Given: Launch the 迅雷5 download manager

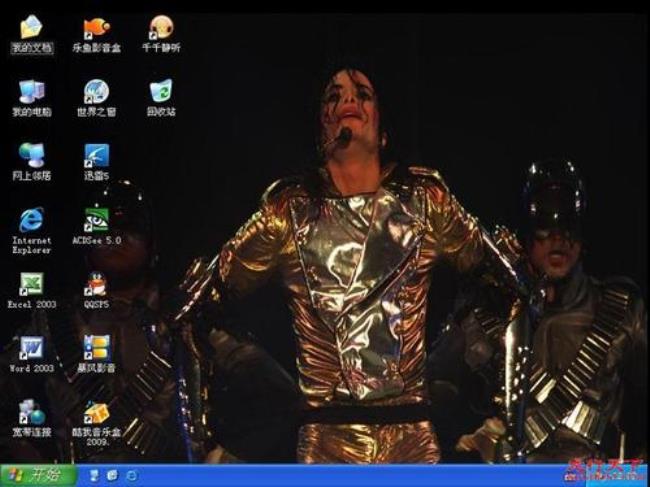Looking at the screenshot, I should click(97, 162).
